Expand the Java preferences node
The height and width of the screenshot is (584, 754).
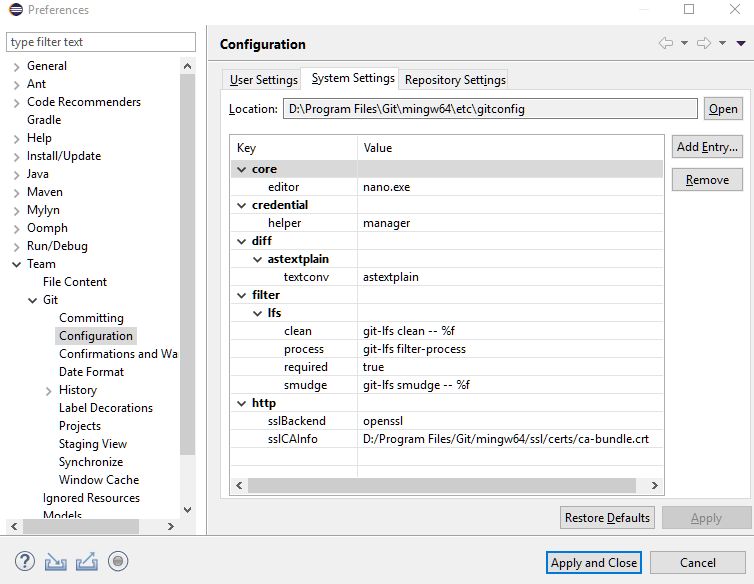coord(16,175)
